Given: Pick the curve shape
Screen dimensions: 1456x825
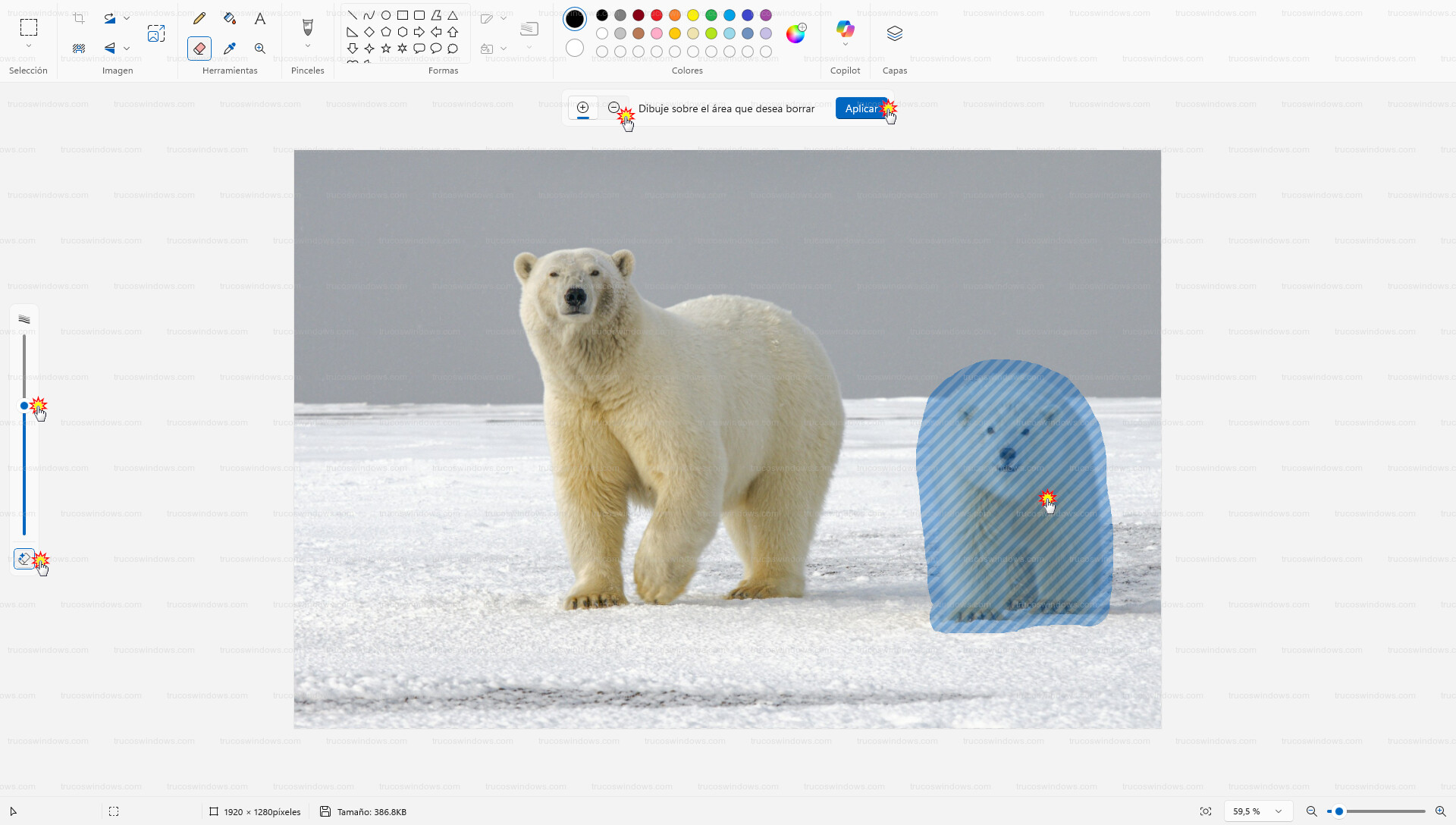Looking at the screenshot, I should pos(369,15).
